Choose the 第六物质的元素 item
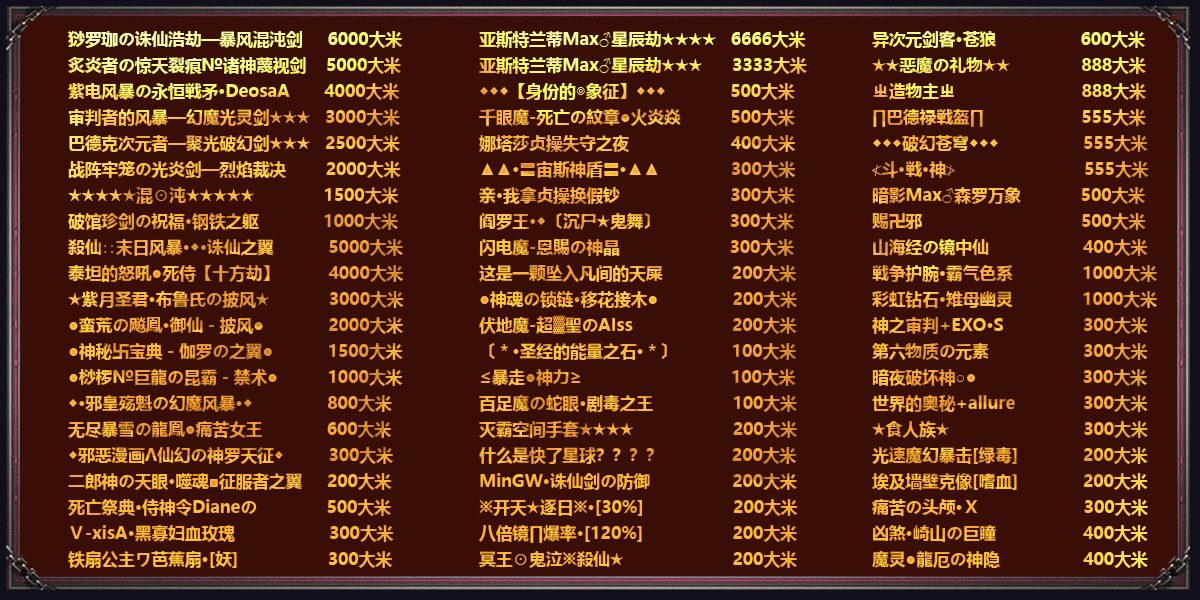This screenshot has height=600, width=1200. pos(930,351)
